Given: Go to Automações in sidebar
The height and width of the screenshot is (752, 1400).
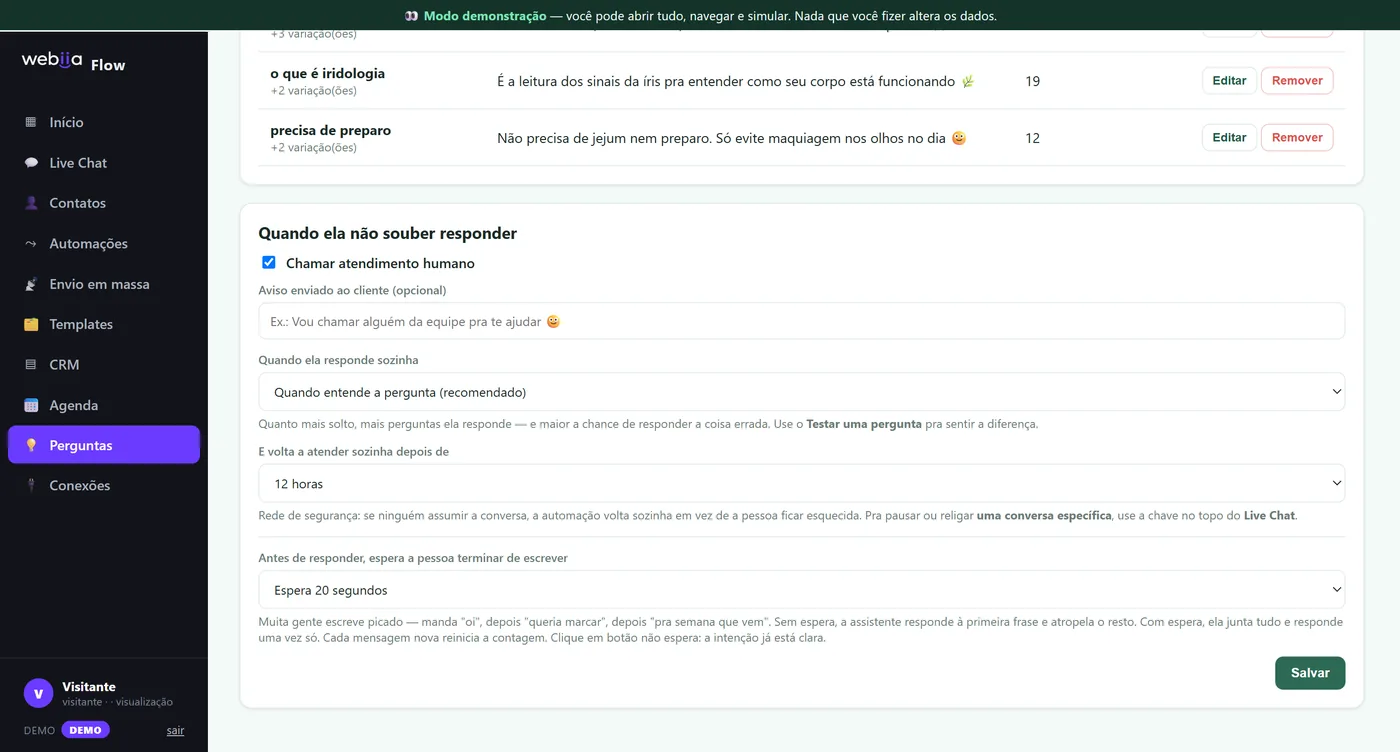Looking at the screenshot, I should tap(104, 244).
